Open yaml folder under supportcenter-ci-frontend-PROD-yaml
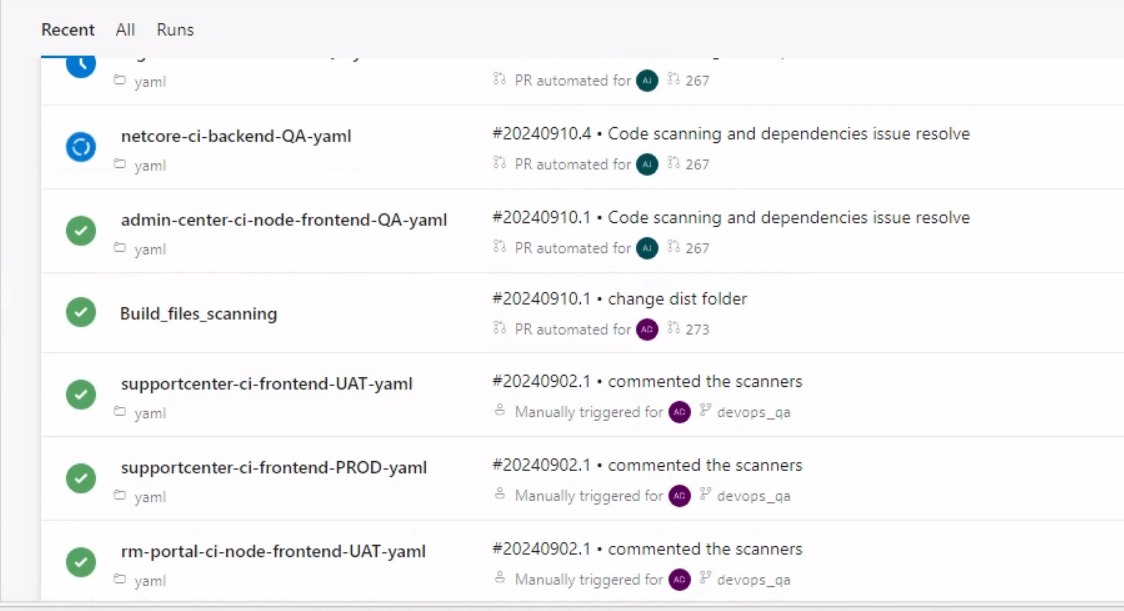The image size is (1124, 611). [150, 497]
